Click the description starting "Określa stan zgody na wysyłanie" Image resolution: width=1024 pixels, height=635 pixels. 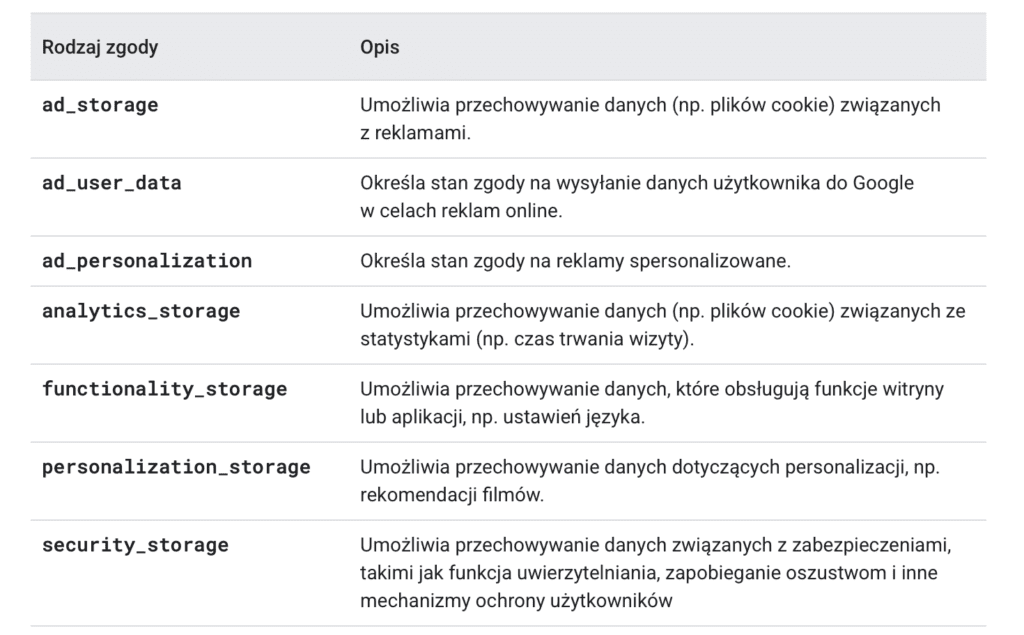637,183
